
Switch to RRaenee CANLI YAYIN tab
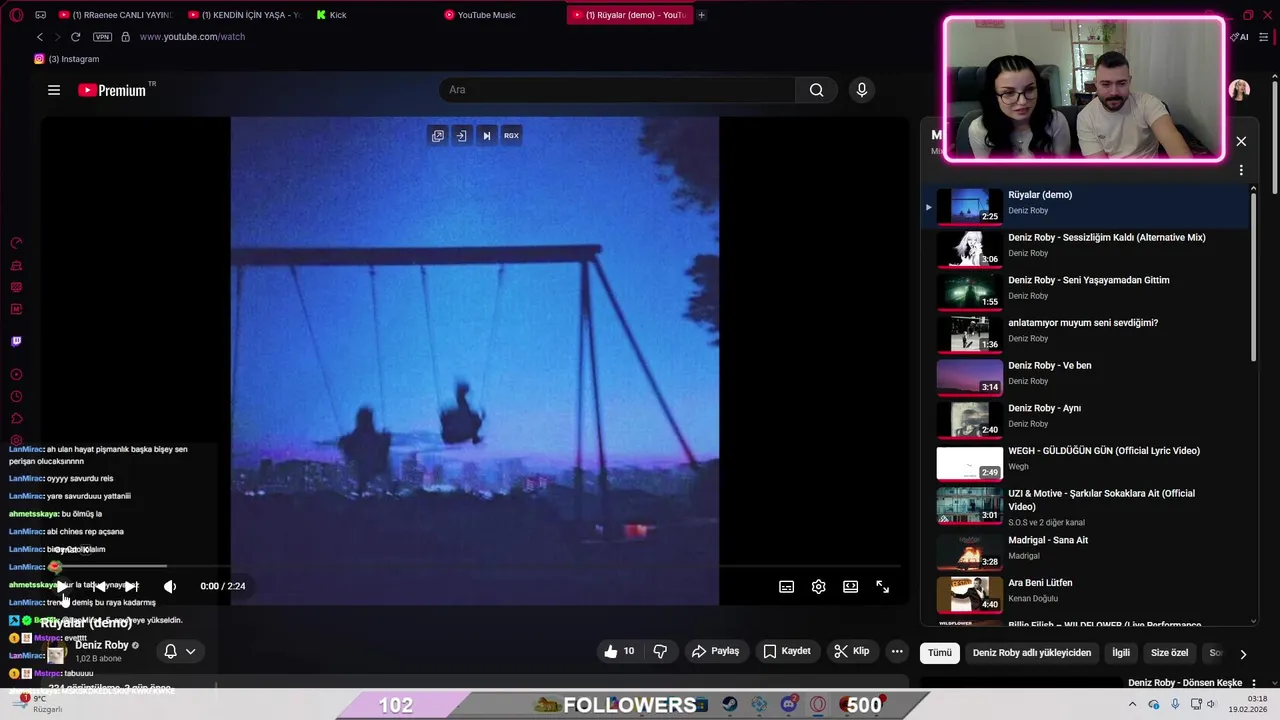115,15
